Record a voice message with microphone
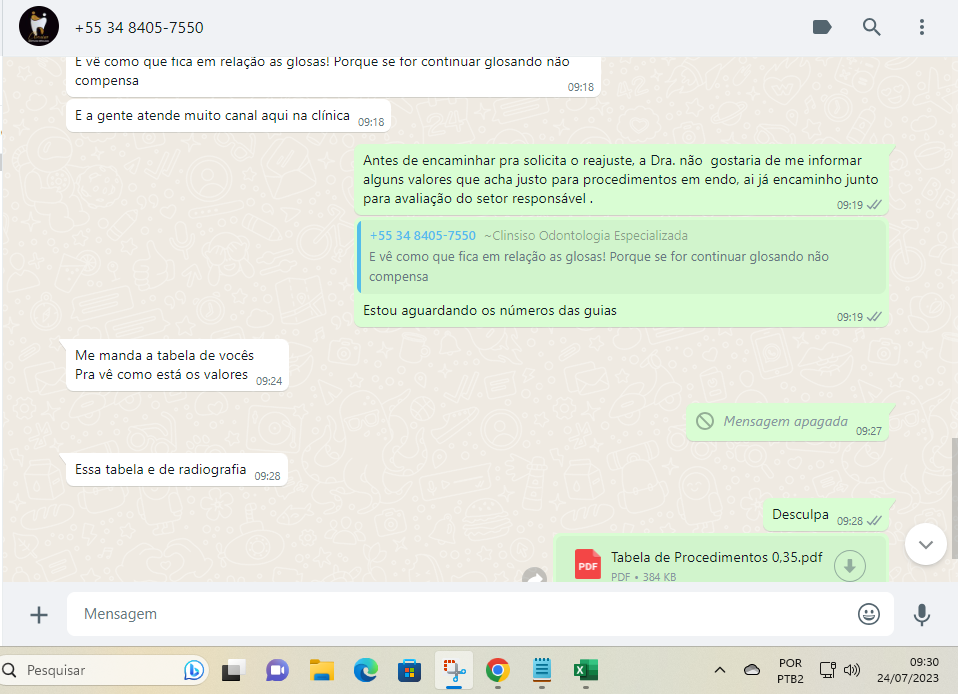Viewport: 958px width, 694px height. click(x=921, y=615)
